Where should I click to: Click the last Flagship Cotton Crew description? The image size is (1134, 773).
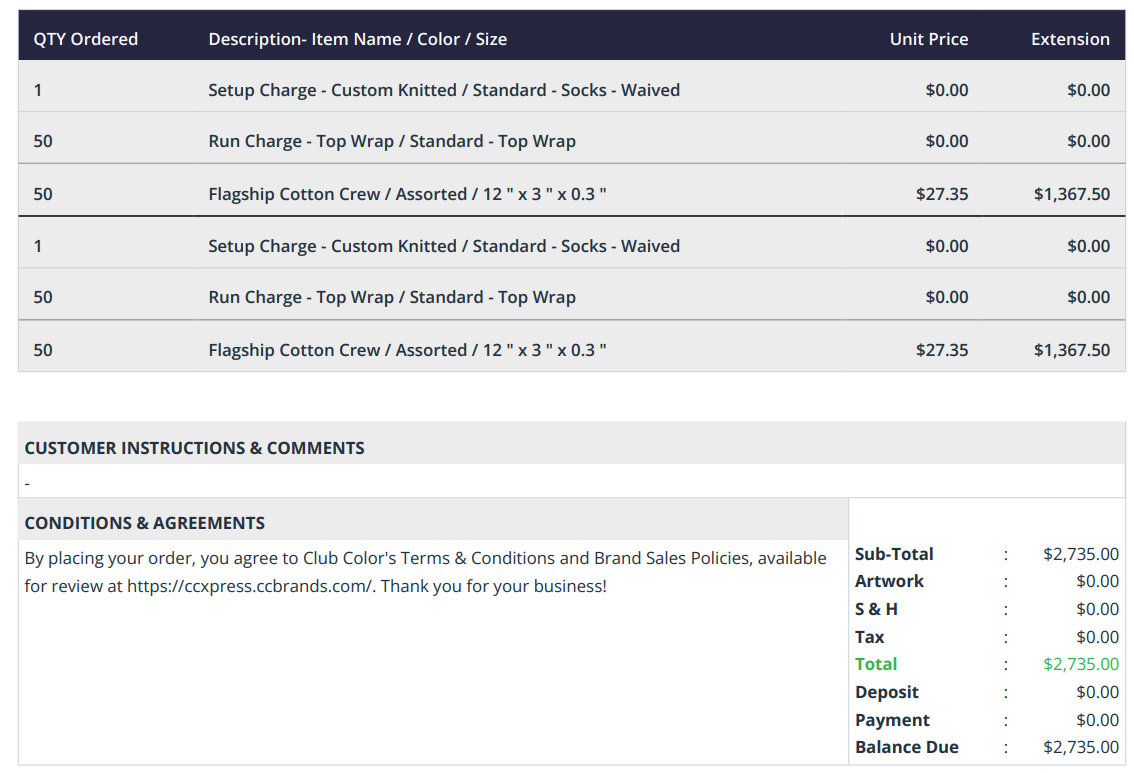pyautogui.click(x=407, y=350)
